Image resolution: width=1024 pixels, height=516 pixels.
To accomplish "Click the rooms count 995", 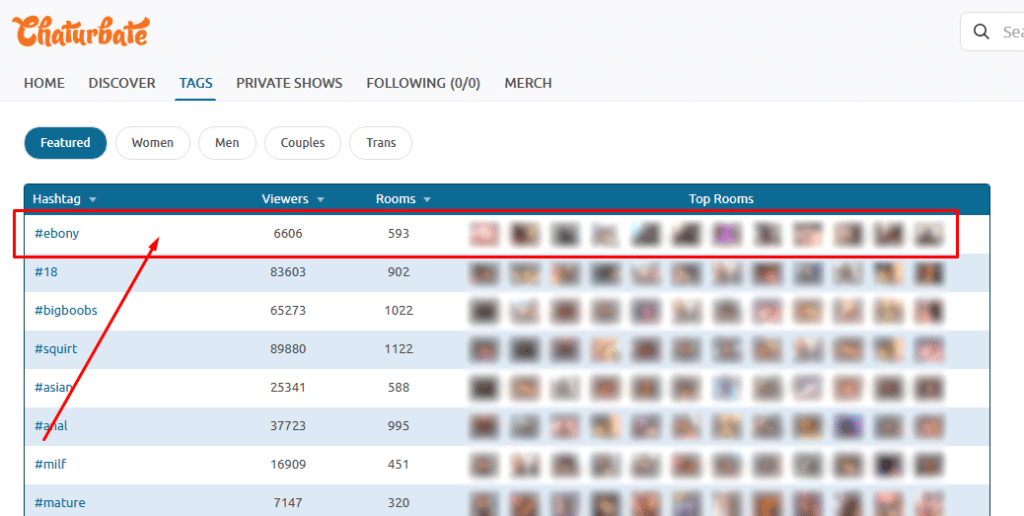I will point(398,426).
